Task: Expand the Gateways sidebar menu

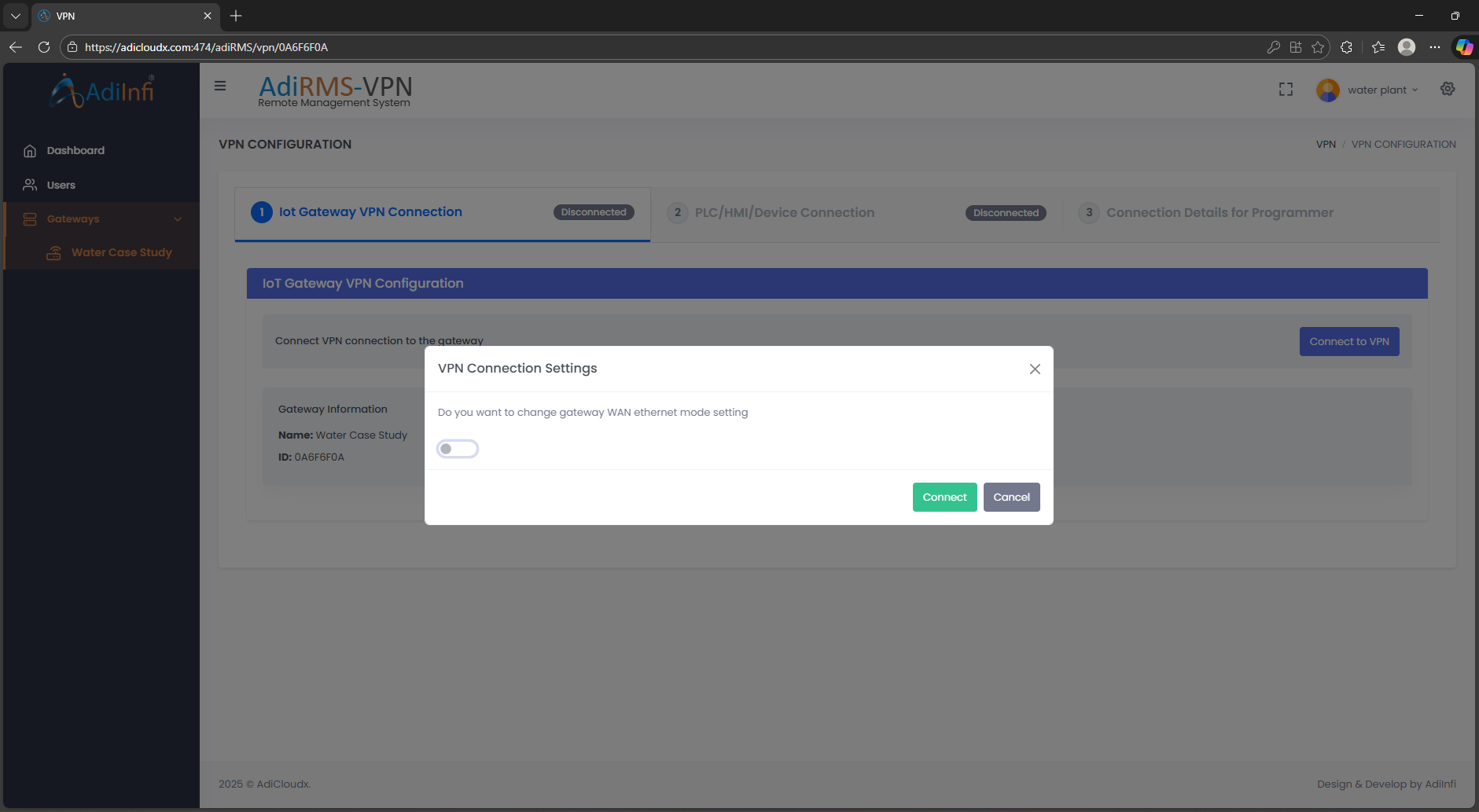Action: [x=102, y=219]
